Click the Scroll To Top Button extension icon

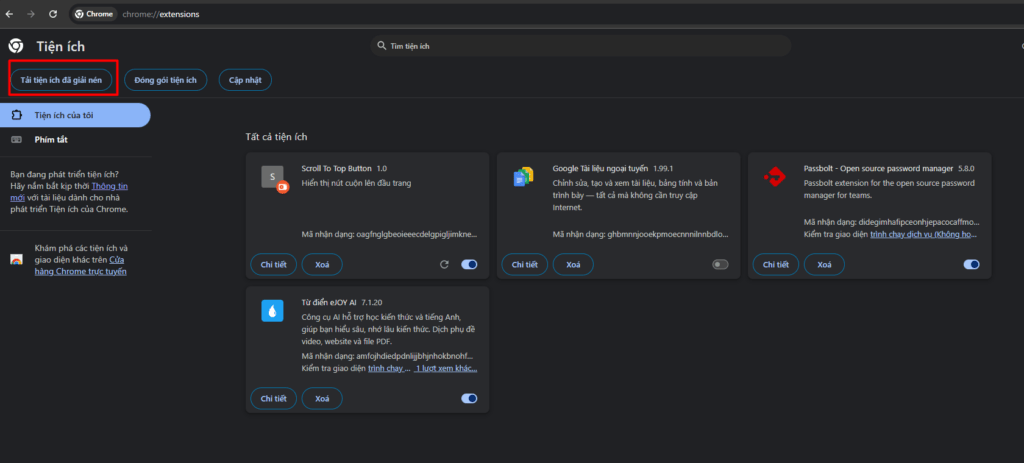coord(271,179)
